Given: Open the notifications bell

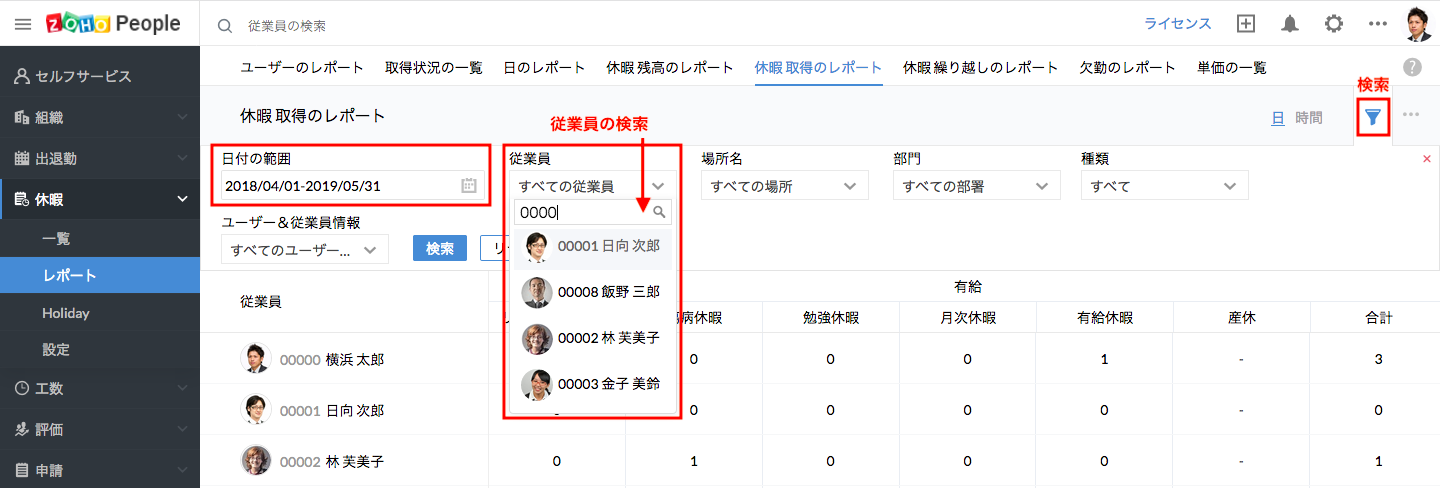Looking at the screenshot, I should tap(1290, 24).
